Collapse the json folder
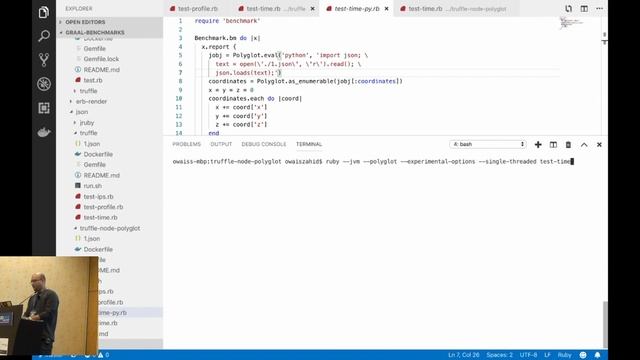This screenshot has height=360, width=640. 82,112
